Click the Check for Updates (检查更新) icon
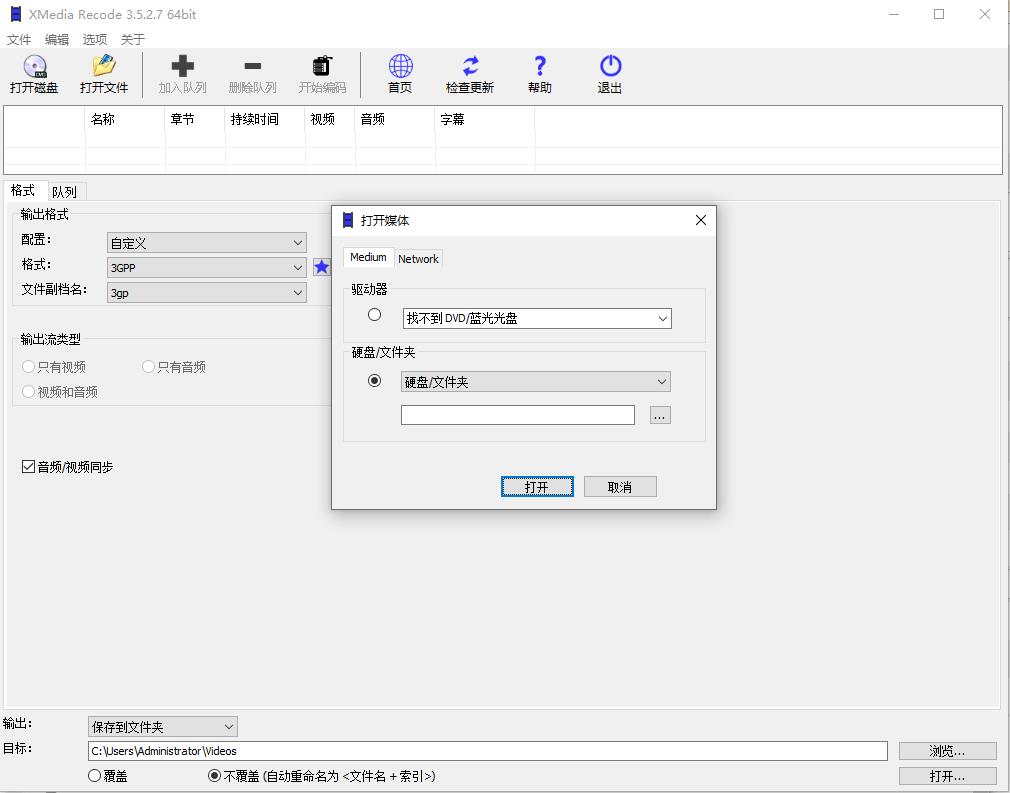 click(470, 66)
